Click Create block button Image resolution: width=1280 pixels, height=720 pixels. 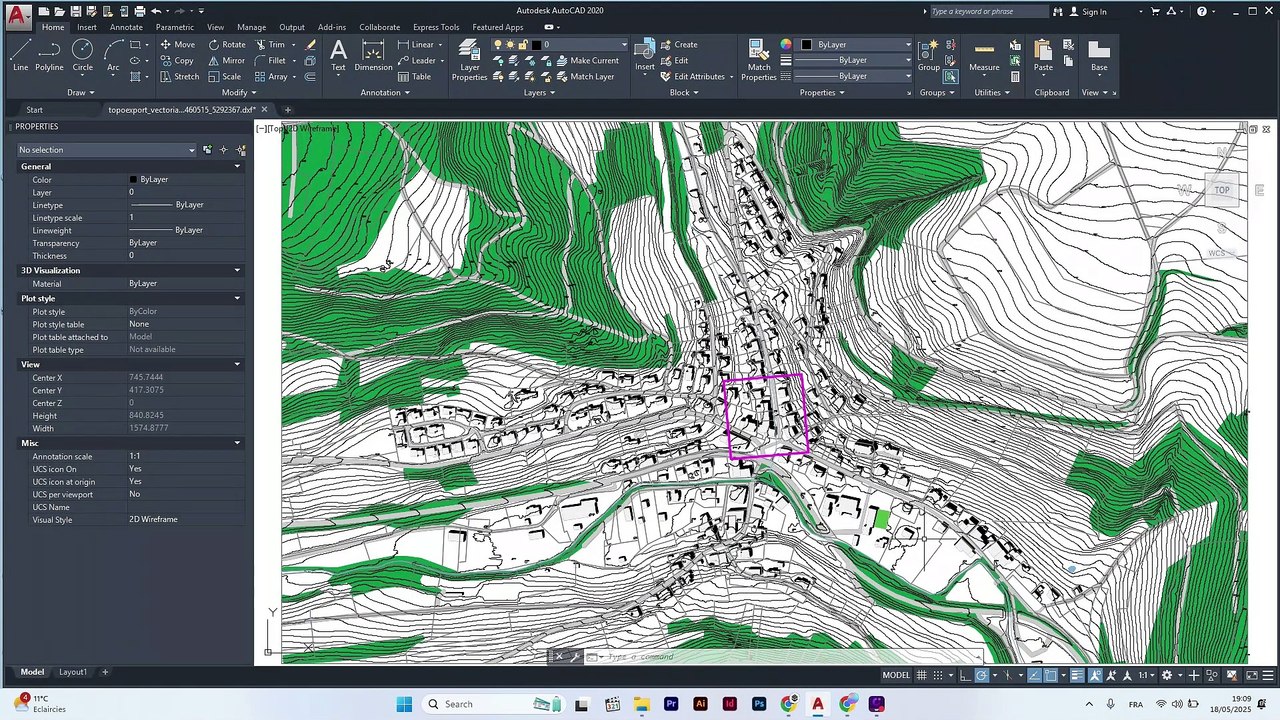tap(679, 45)
